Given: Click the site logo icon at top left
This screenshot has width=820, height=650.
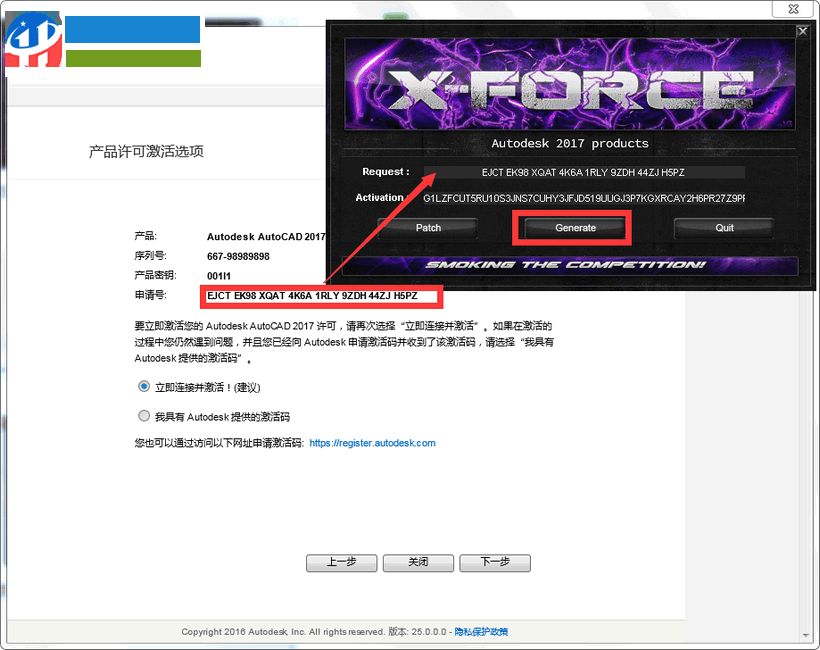Looking at the screenshot, I should click(33, 40).
